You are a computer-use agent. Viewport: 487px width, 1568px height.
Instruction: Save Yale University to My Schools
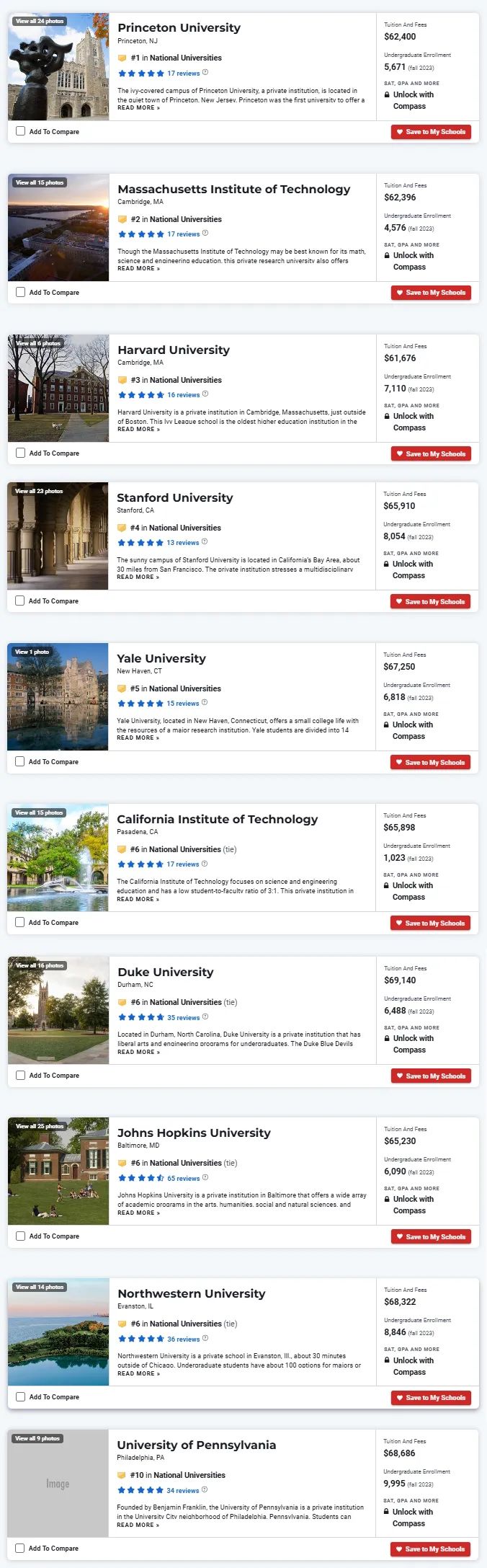click(x=430, y=762)
